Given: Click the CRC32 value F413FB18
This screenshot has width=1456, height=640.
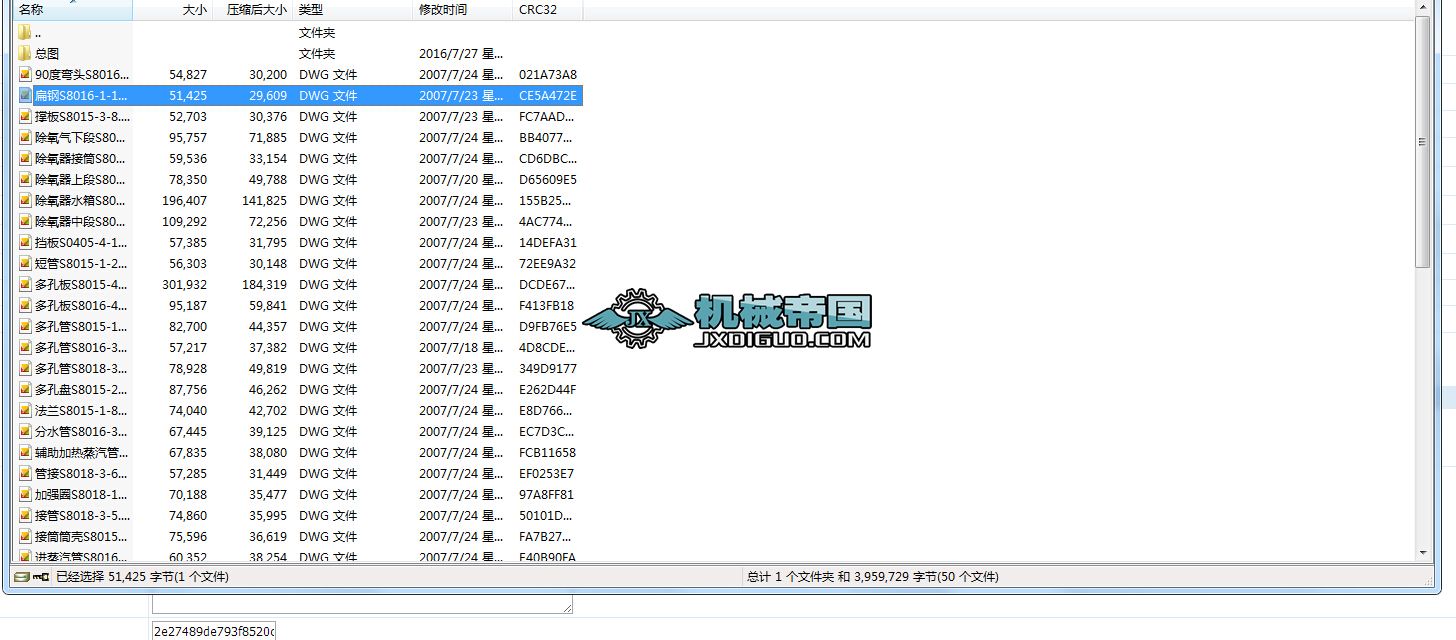Looking at the screenshot, I should (547, 306).
